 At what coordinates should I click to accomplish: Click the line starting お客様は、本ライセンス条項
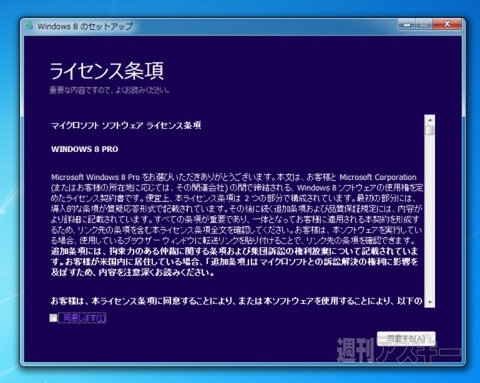(x=236, y=301)
